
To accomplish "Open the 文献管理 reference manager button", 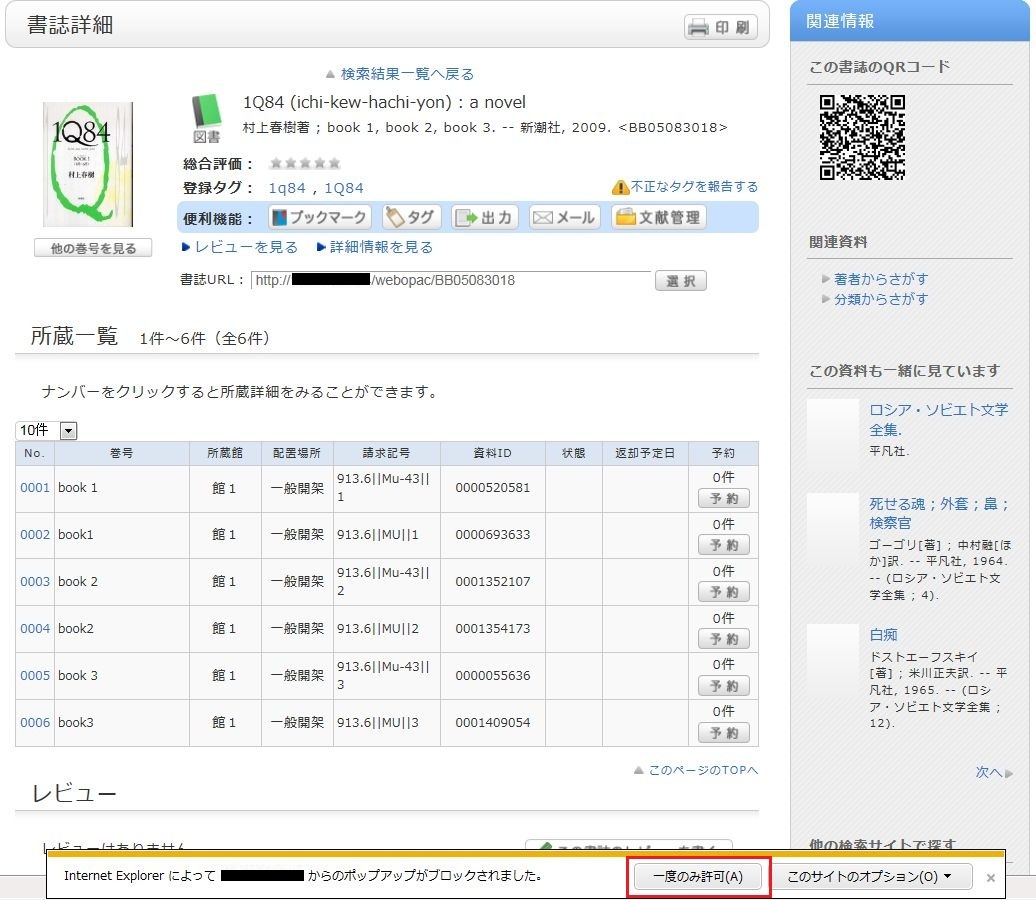I will (x=658, y=217).
